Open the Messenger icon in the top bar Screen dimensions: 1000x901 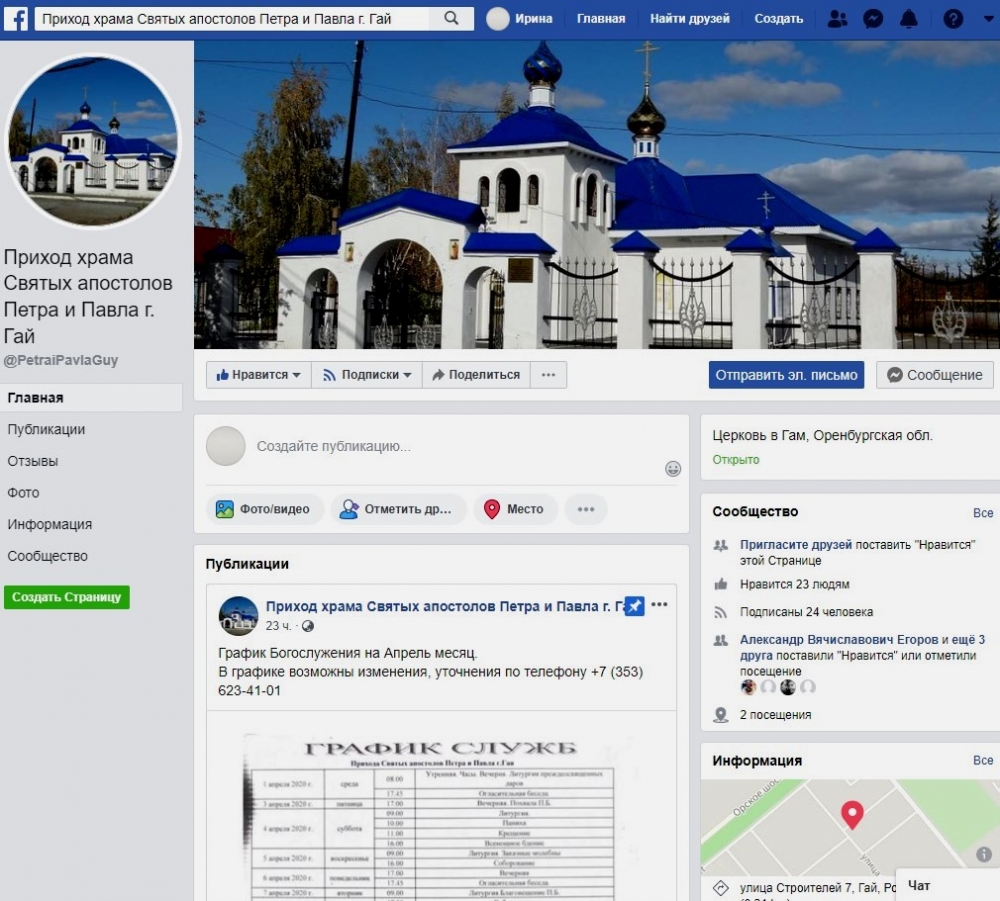pyautogui.click(x=872, y=19)
